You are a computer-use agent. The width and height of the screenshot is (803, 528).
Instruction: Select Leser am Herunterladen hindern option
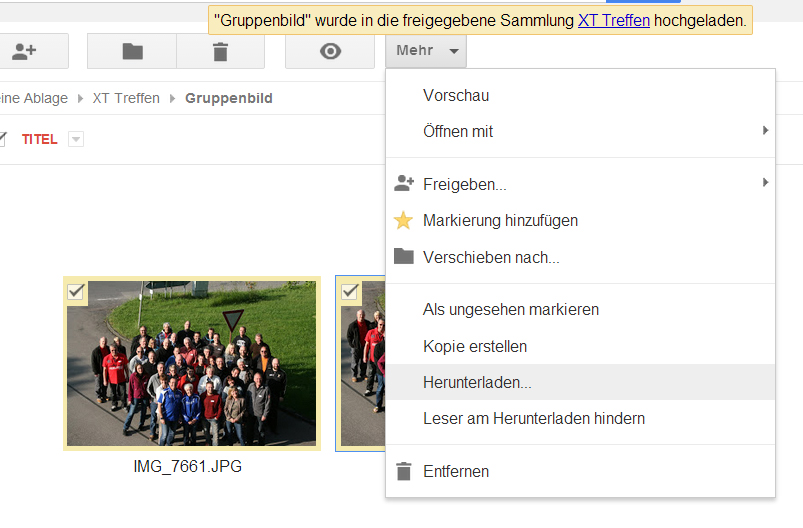coord(533,418)
